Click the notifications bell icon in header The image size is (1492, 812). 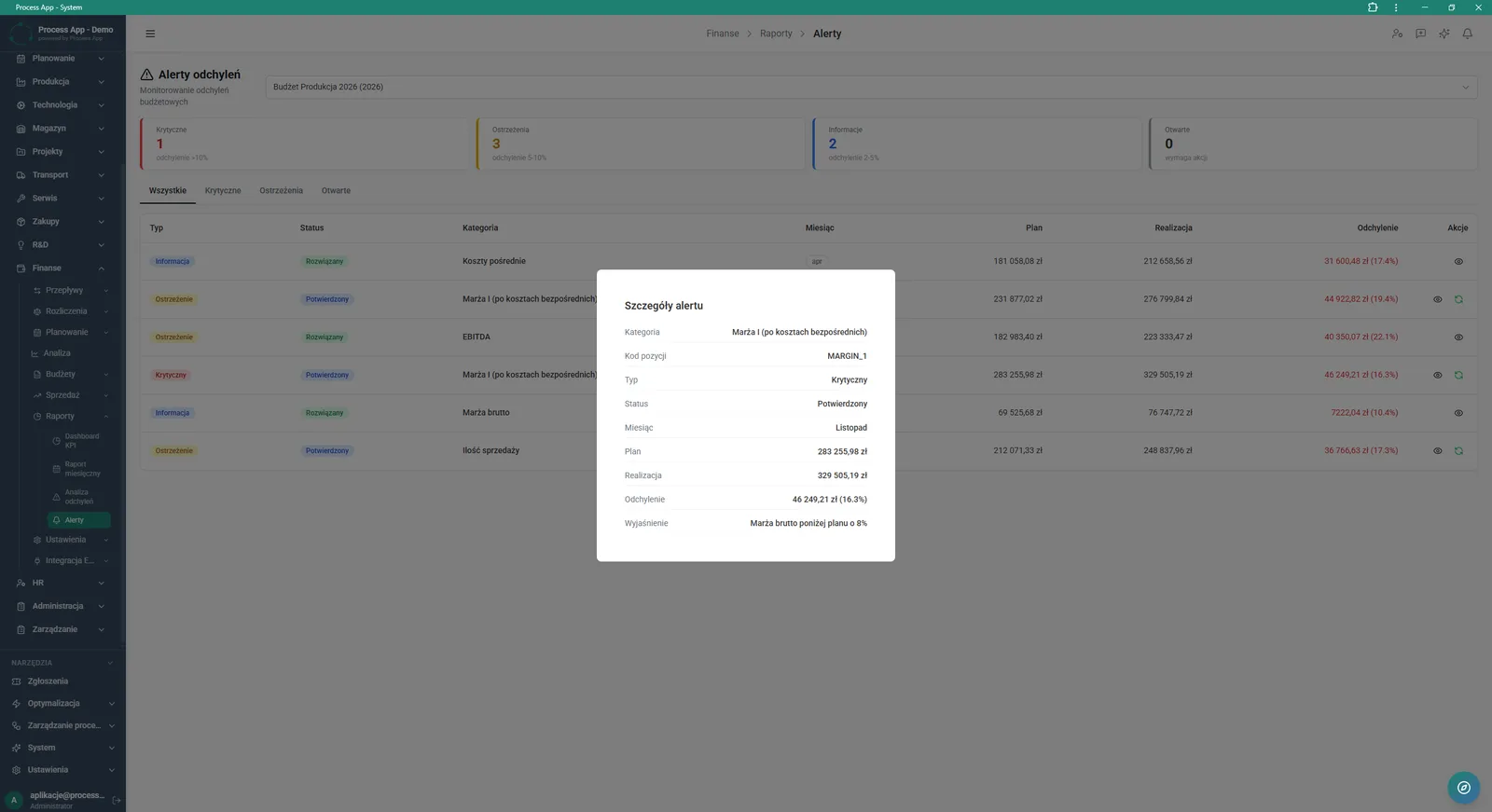[x=1468, y=34]
